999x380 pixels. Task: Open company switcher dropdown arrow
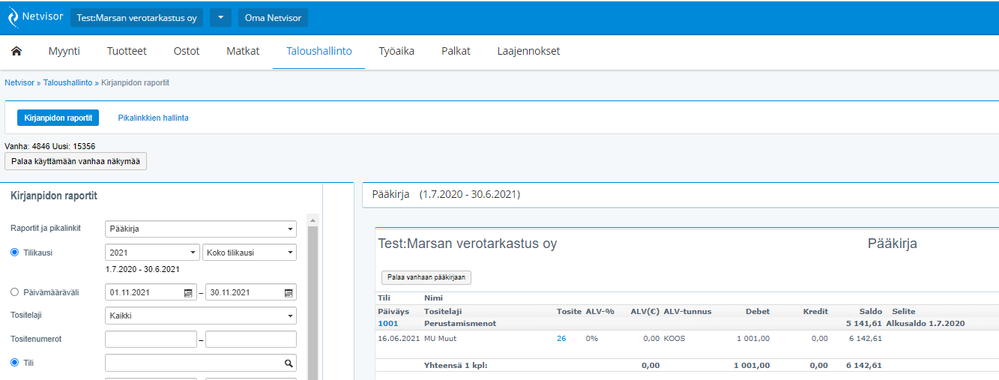(220, 18)
